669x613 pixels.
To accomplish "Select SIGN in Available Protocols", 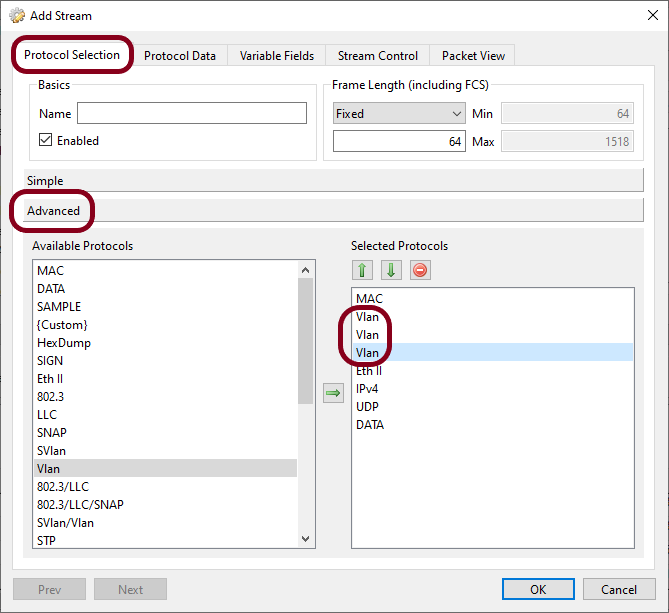I will coord(166,361).
